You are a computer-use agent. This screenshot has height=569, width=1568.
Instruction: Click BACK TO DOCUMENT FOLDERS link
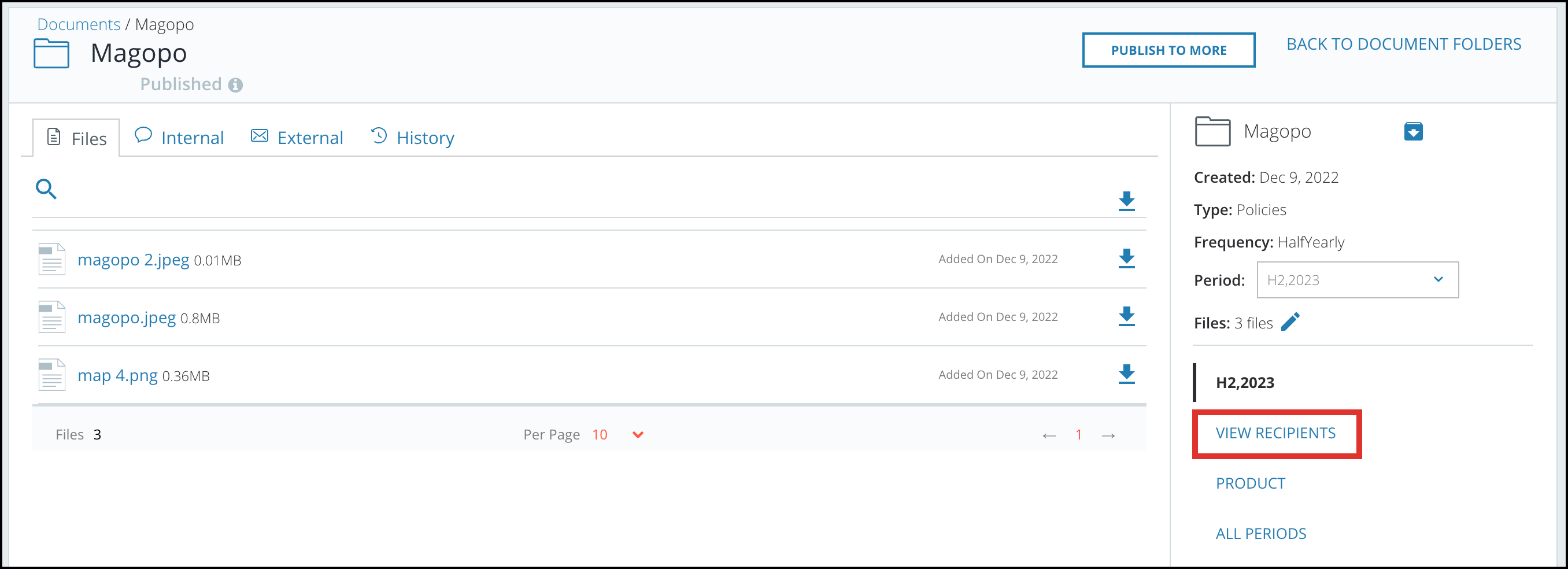point(1404,45)
